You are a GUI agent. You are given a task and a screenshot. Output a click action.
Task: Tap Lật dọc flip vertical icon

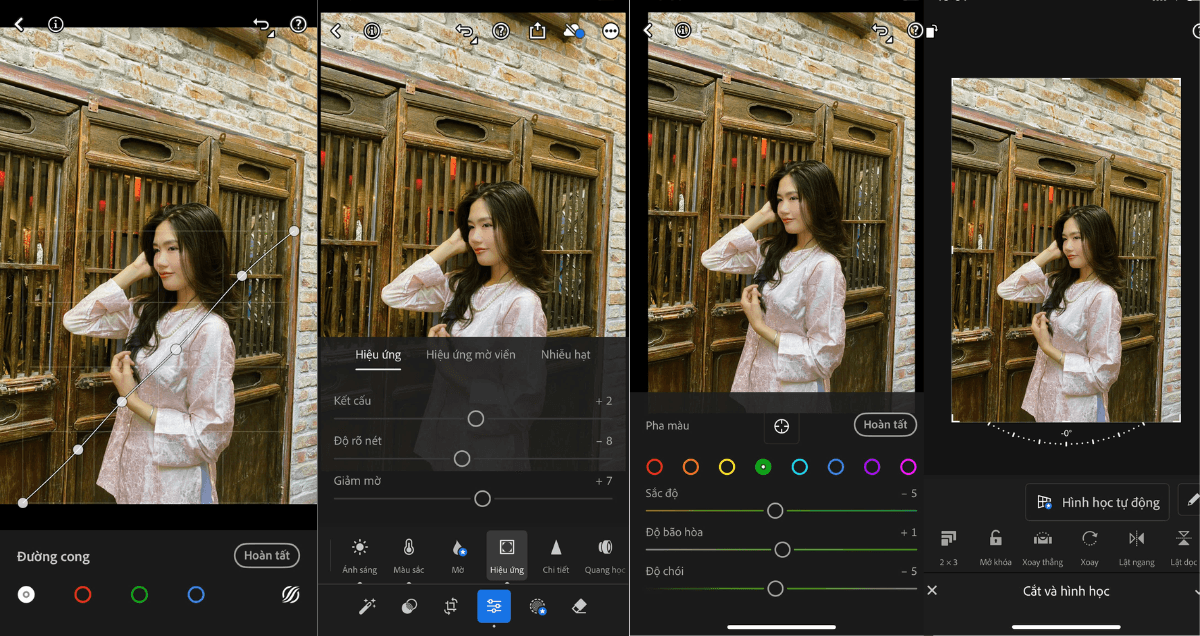tap(1184, 539)
